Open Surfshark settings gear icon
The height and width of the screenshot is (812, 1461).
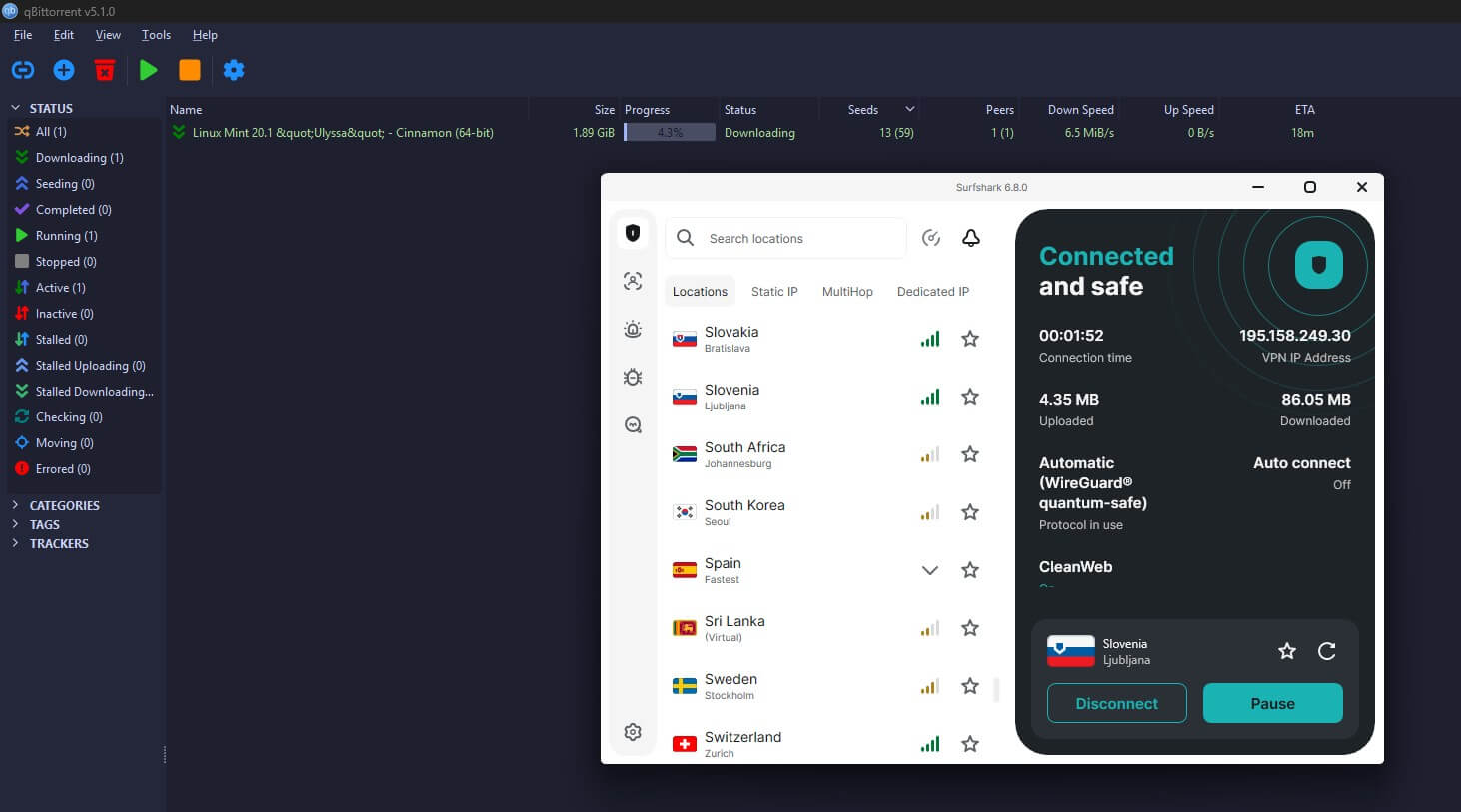point(633,732)
